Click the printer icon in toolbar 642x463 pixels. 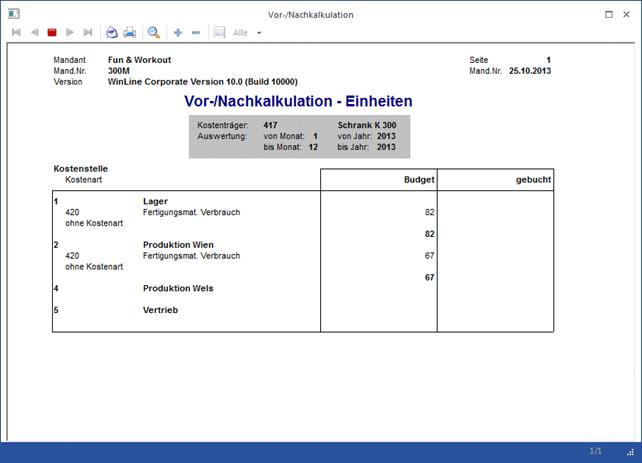pyautogui.click(x=130, y=32)
